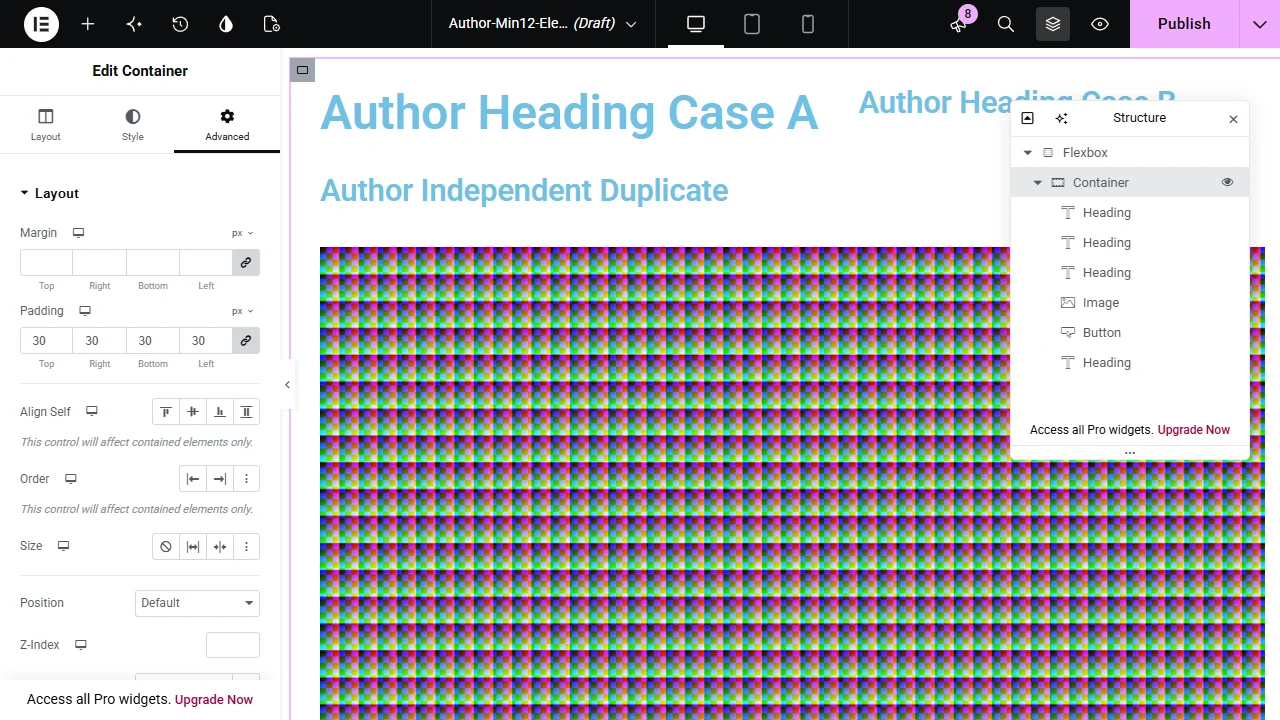Open Margin responsive device icon
The width and height of the screenshot is (1280, 720).
[x=78, y=233]
